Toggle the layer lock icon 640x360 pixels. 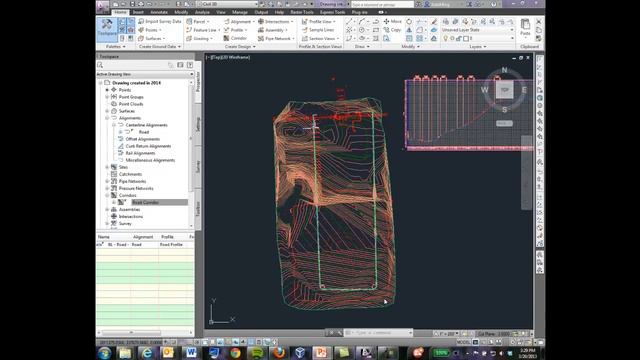[459, 38]
